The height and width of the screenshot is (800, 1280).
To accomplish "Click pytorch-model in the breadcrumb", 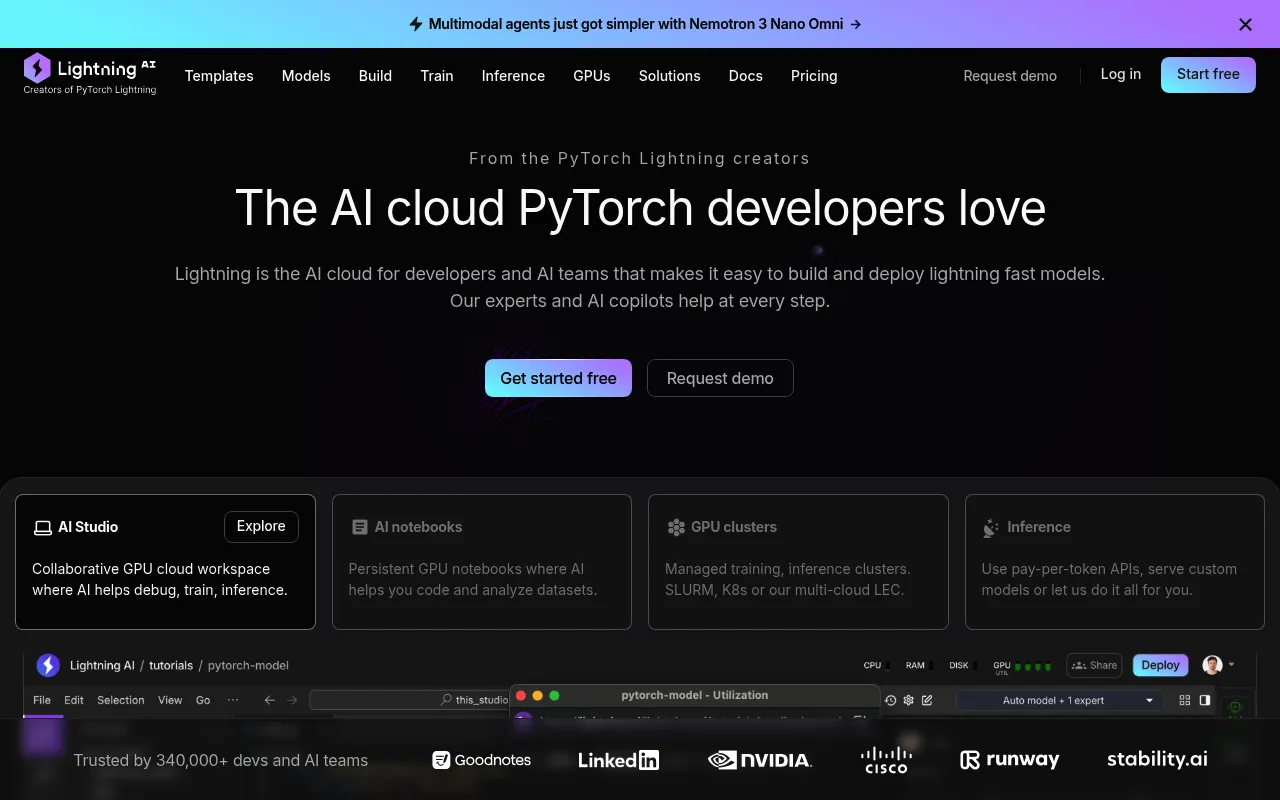I will (248, 666).
